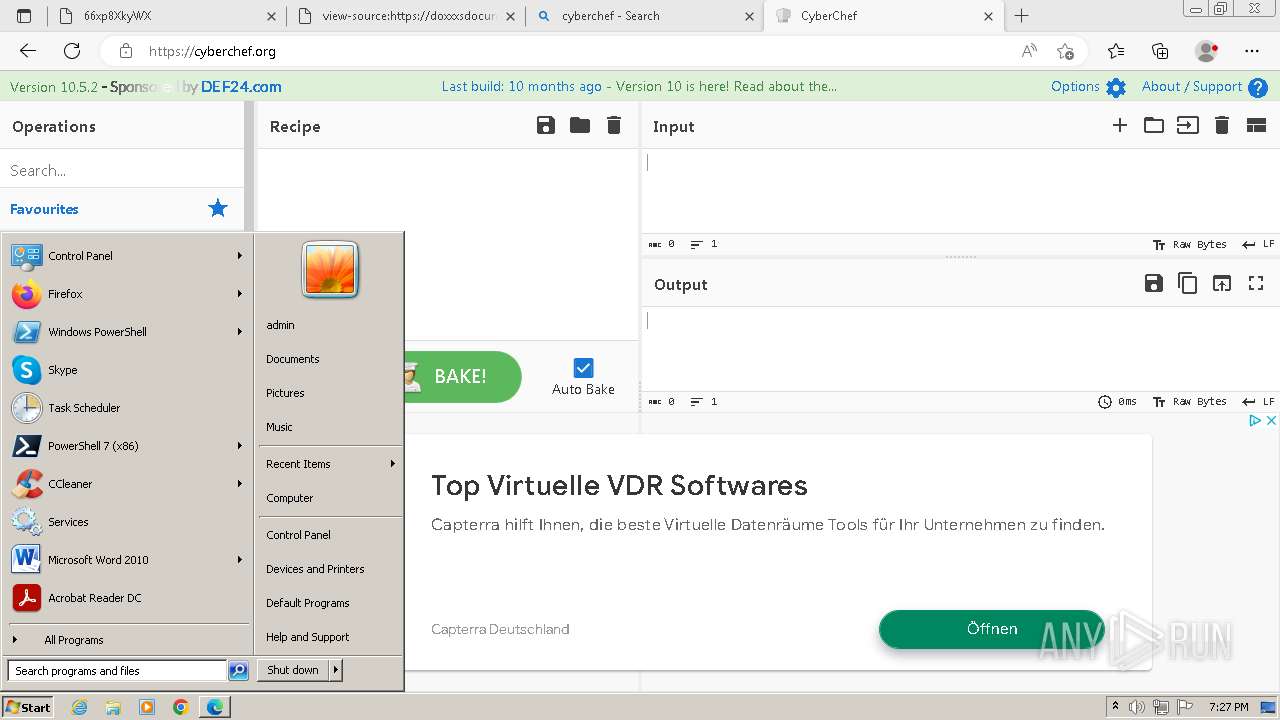Load a saved recipe via the folder icon
This screenshot has height=720, width=1280.
coord(580,125)
